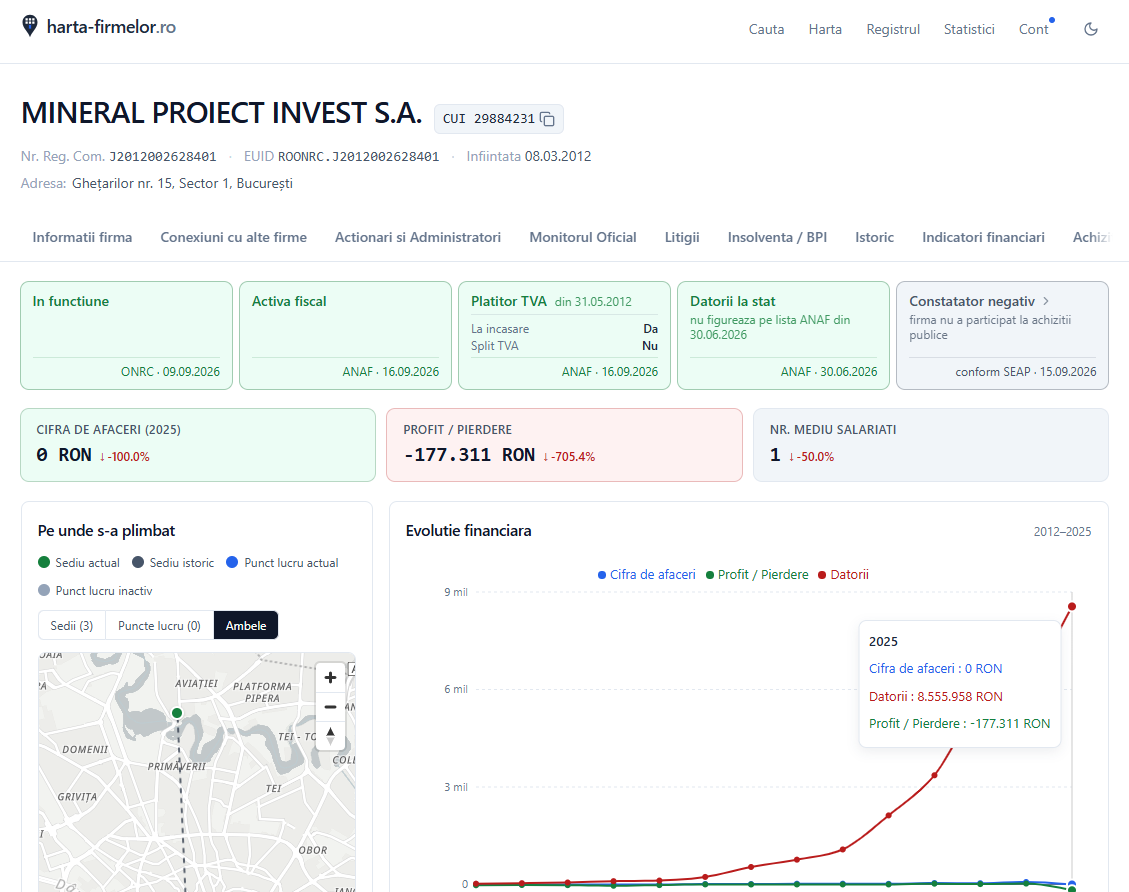Open Registrul navigation item
The image size is (1129, 892).
pos(893,30)
